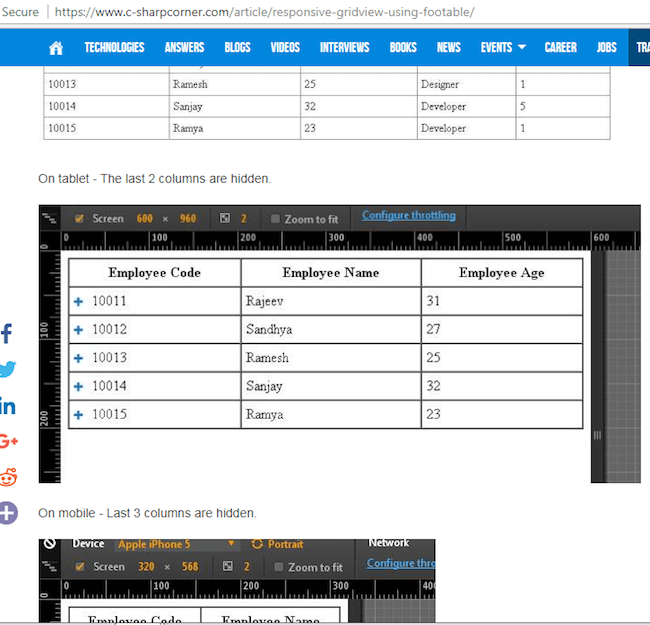Viewport: 650px width, 625px height.
Task: Click the address bar URL
Action: tap(264, 12)
